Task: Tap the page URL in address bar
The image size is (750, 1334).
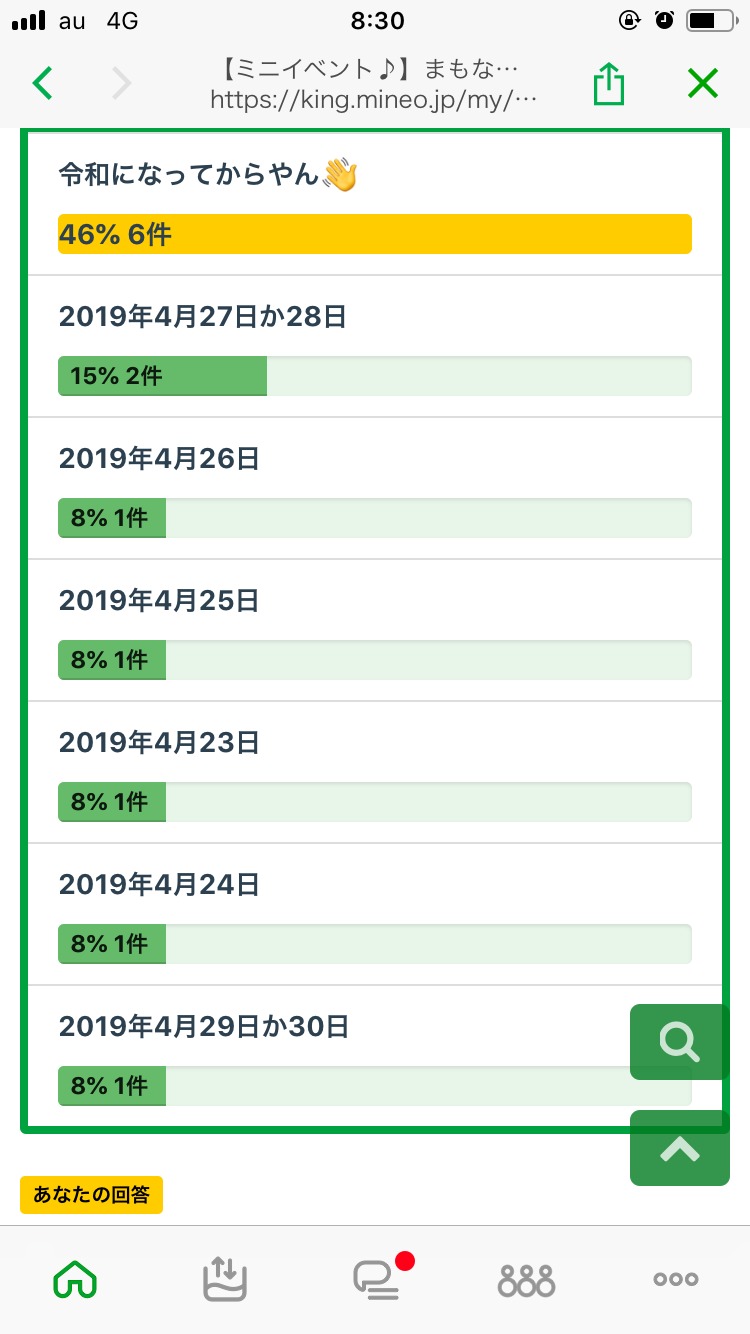Action: point(374,100)
